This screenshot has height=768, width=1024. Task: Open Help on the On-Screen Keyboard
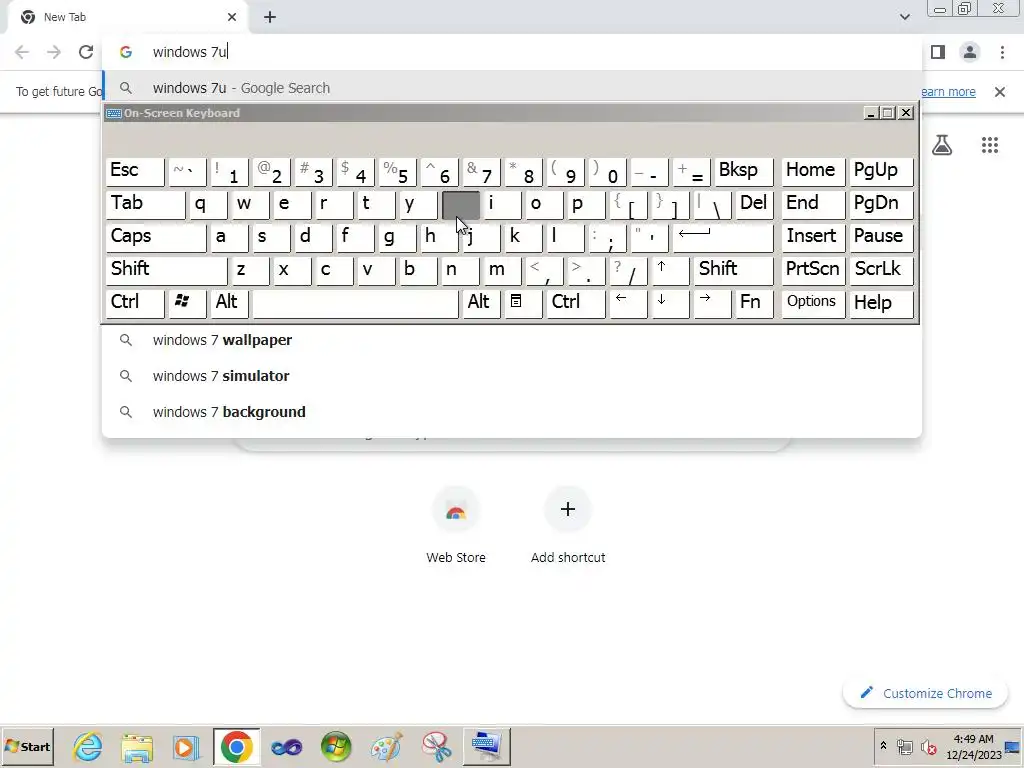[881, 304]
